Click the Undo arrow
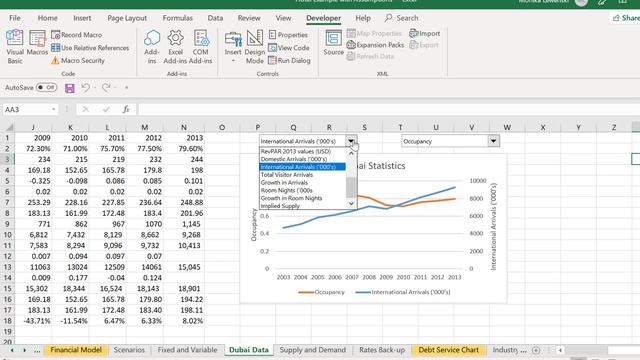 pyautogui.click(x=85, y=87)
